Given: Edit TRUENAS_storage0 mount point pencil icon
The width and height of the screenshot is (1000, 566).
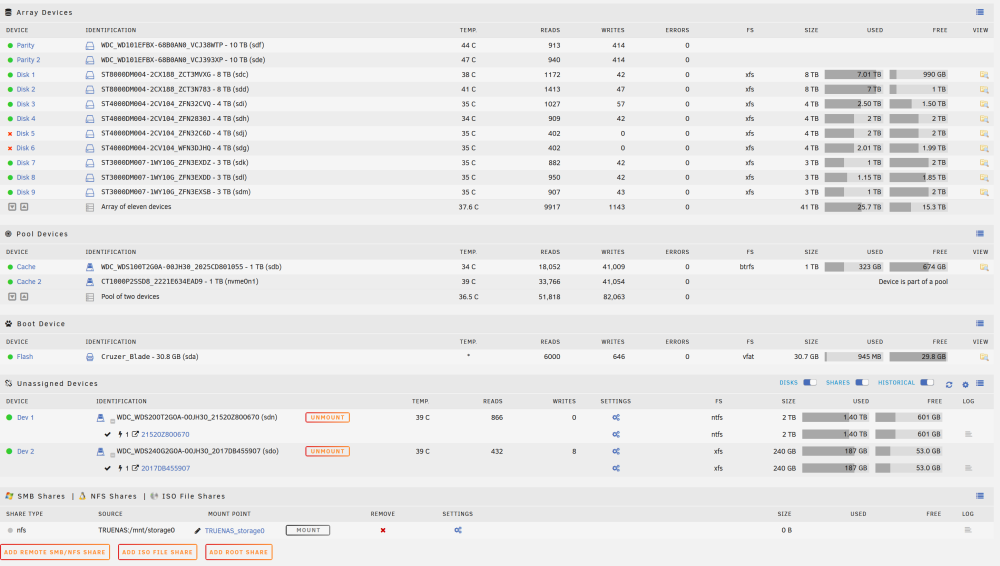Looking at the screenshot, I should click(x=198, y=530).
